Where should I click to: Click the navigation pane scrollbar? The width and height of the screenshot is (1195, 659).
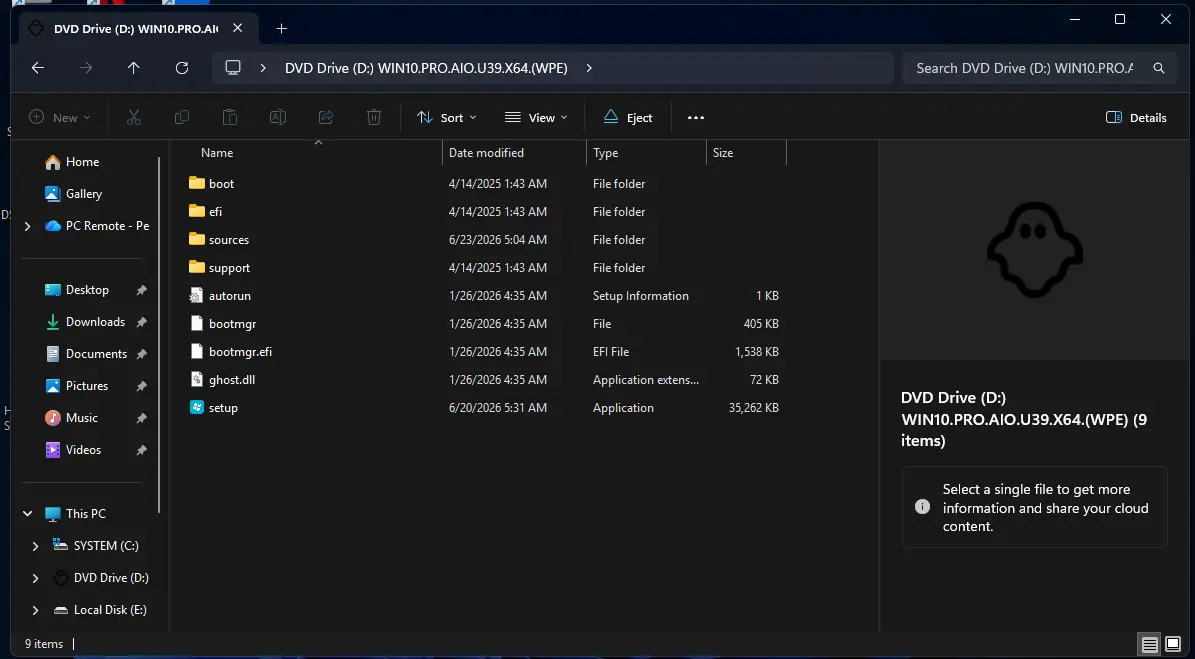159,334
